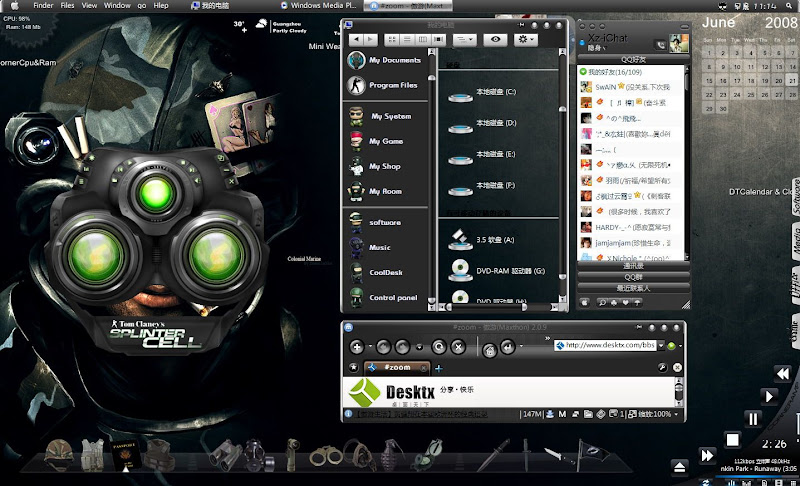The height and width of the screenshot is (486, 800).
Task: Select the #zoom browser tab
Action: pos(397,367)
